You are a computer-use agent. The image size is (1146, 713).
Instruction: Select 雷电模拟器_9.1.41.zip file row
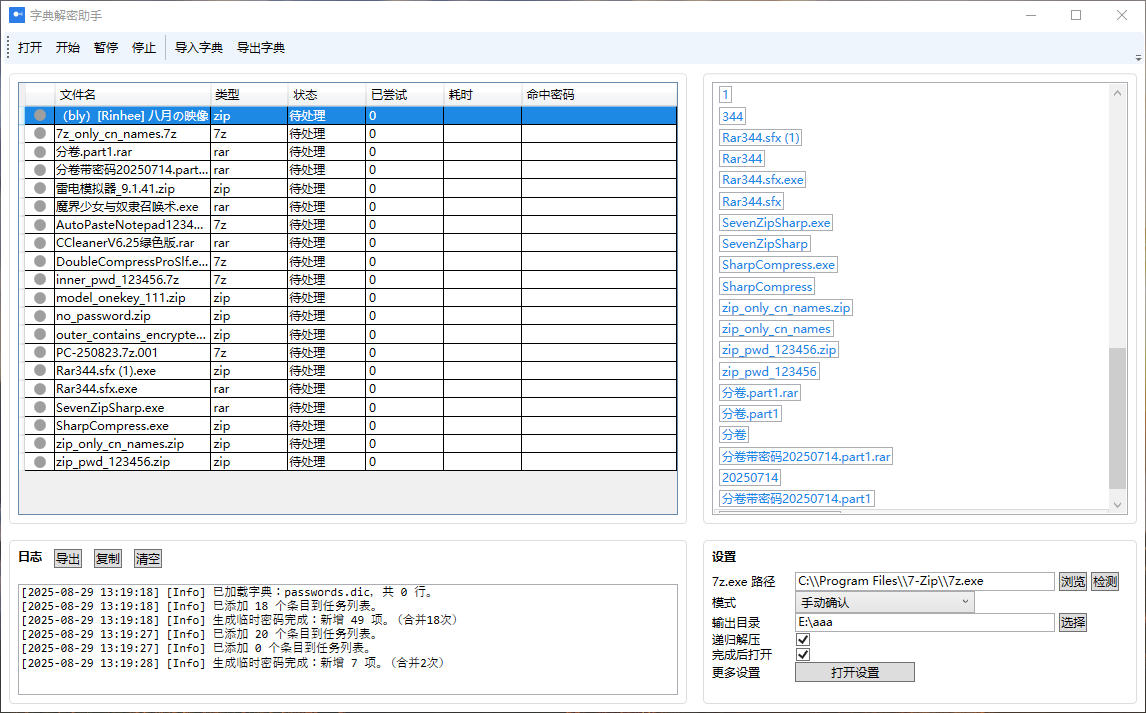click(351, 188)
